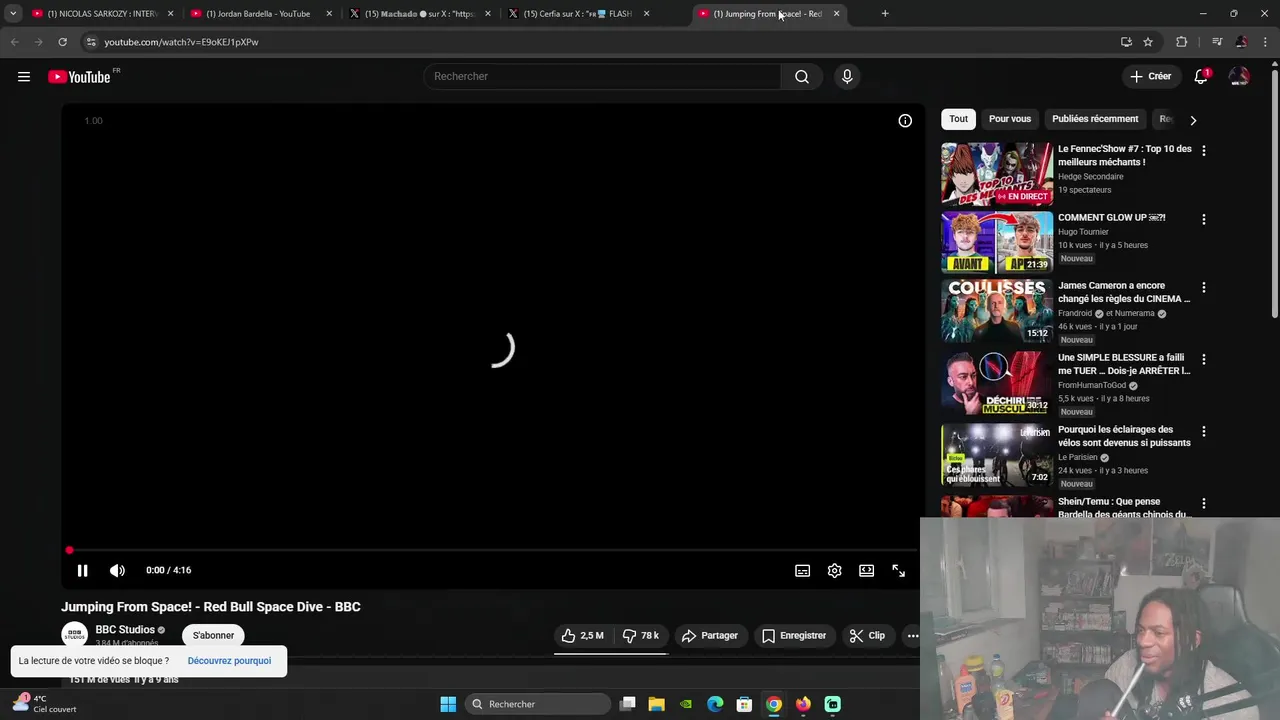Open Pourquoi les éclairages des vélos title
1280x720 pixels.
click(1124, 436)
